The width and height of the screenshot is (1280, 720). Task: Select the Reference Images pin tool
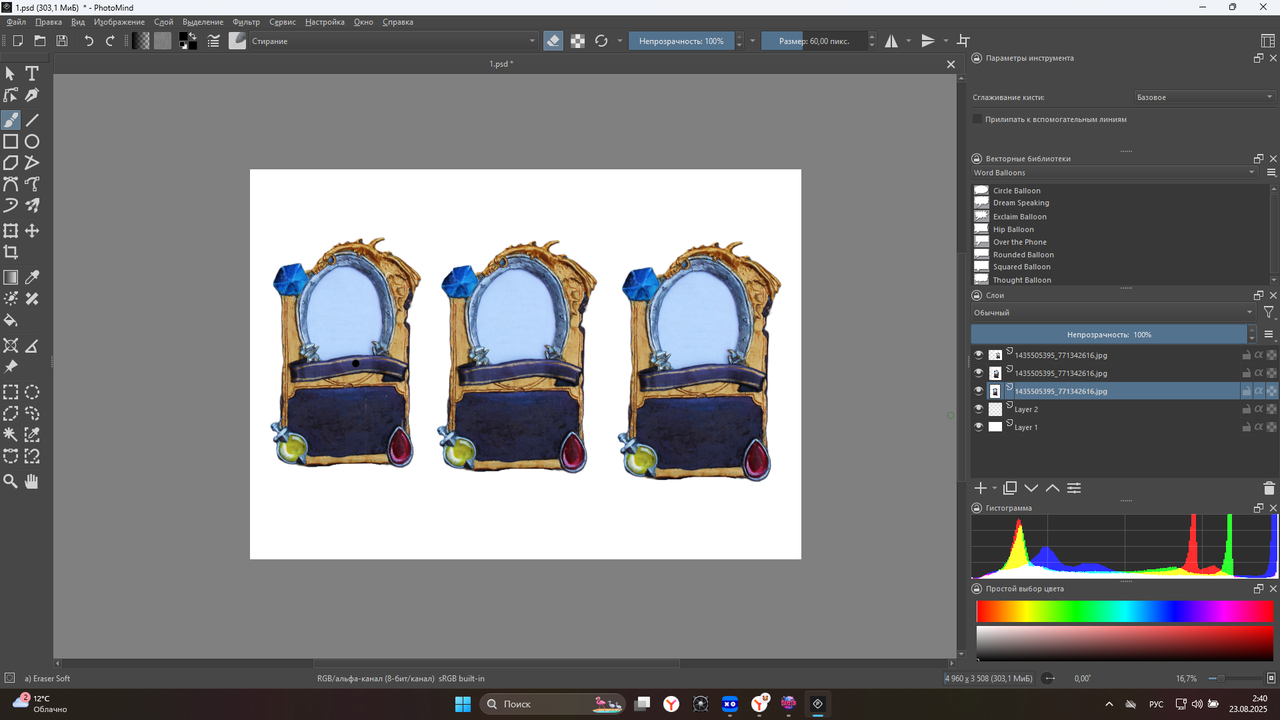(x=11, y=367)
